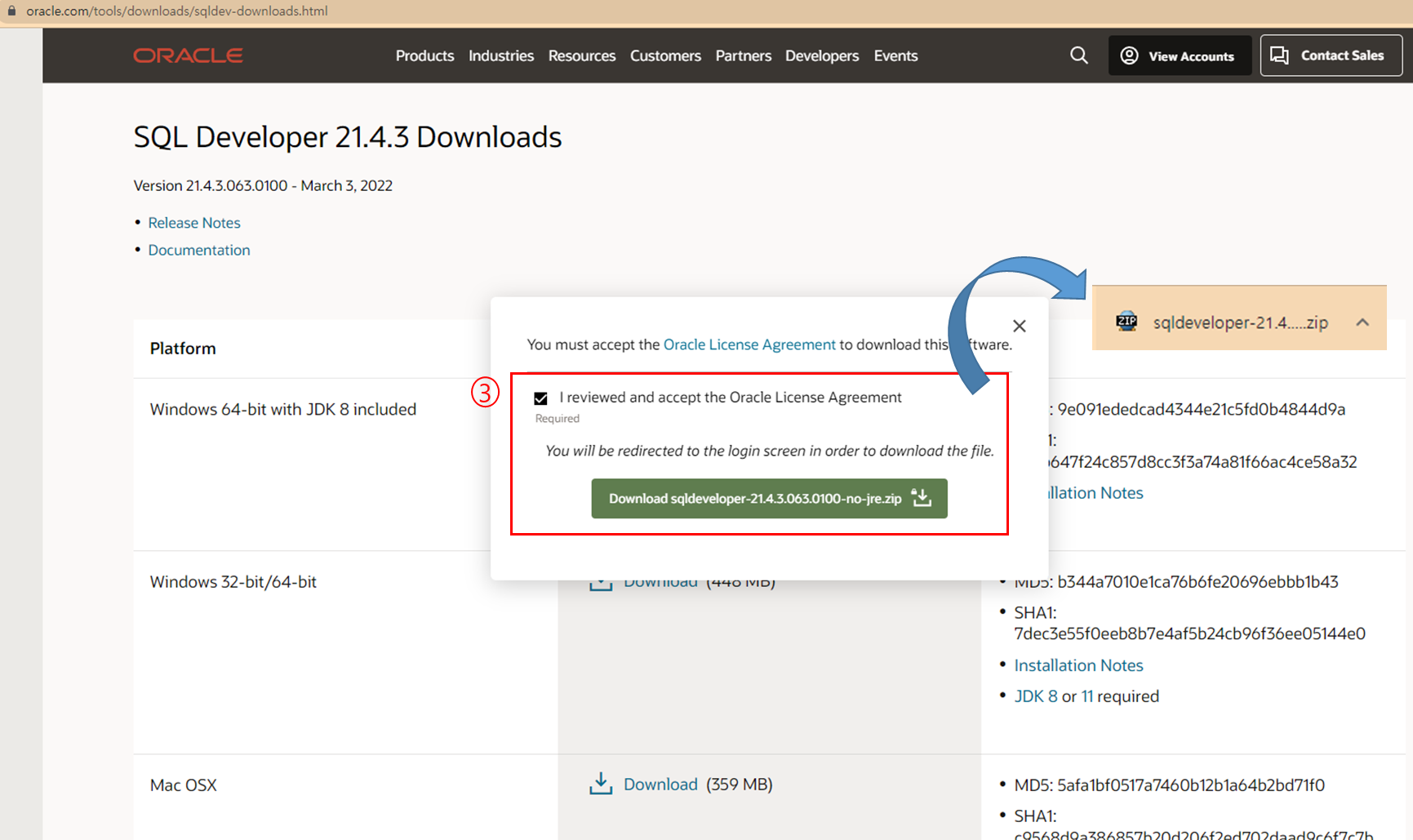
Task: Click the redirected to login screen notice
Action: tap(770, 451)
